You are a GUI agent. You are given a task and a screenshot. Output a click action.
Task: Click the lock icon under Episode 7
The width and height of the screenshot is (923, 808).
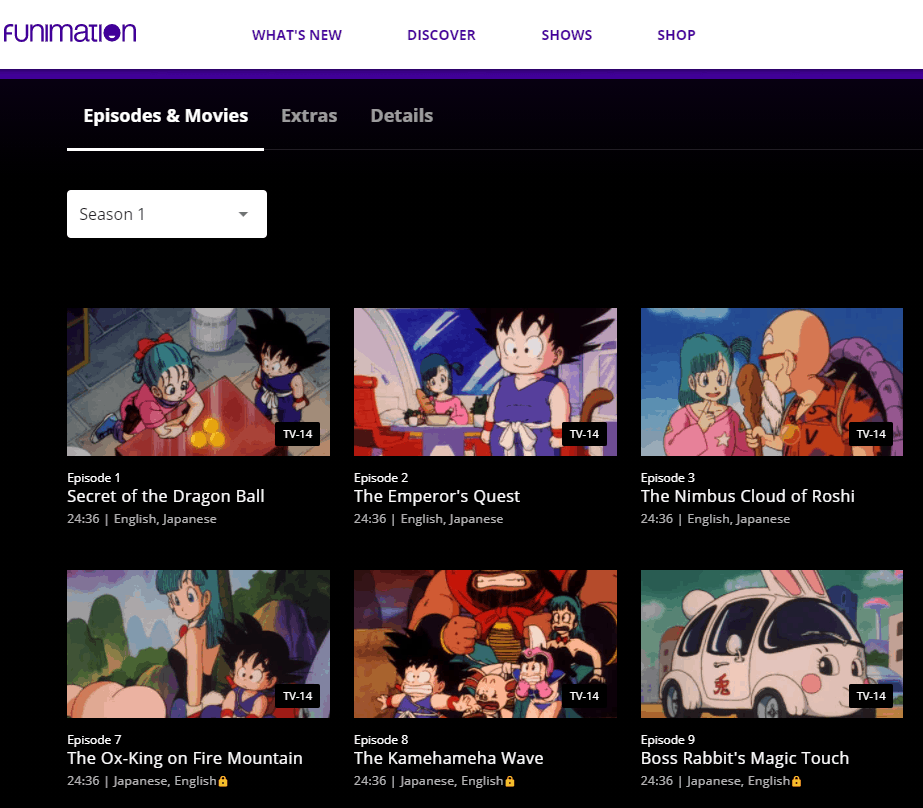pos(223,781)
